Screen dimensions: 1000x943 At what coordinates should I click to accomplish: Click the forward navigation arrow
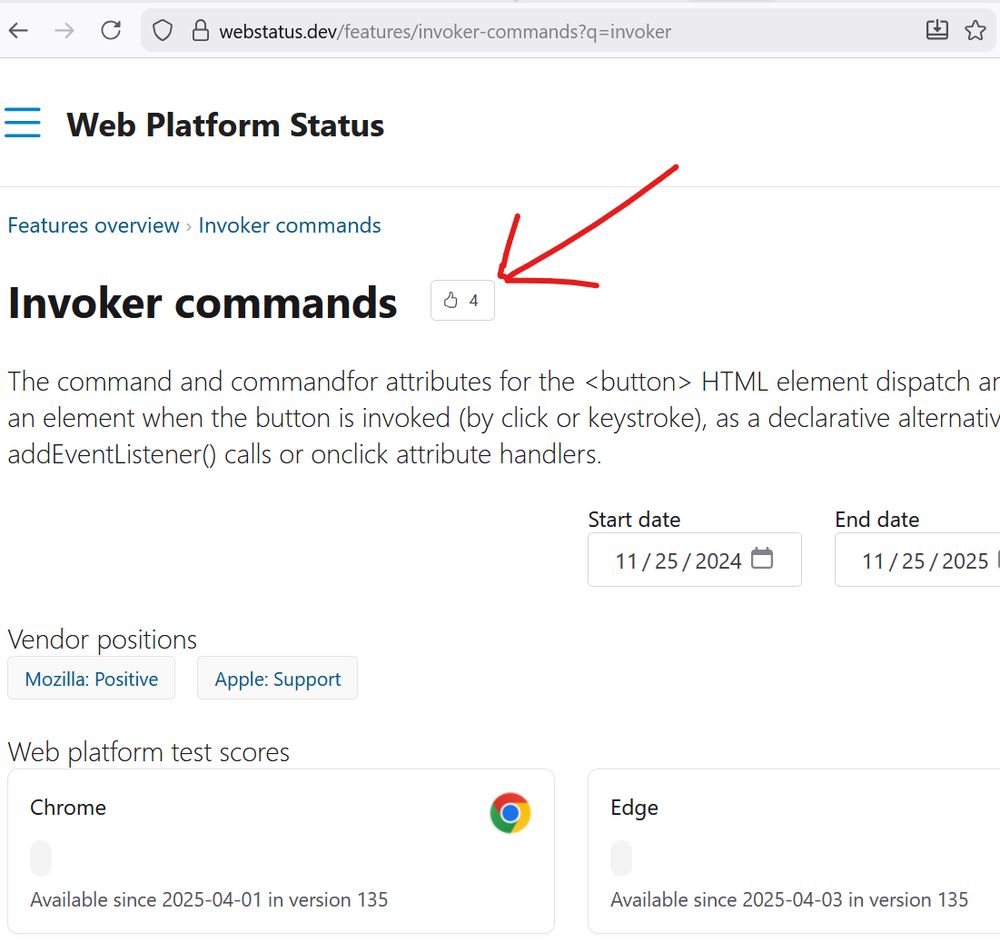[64, 30]
